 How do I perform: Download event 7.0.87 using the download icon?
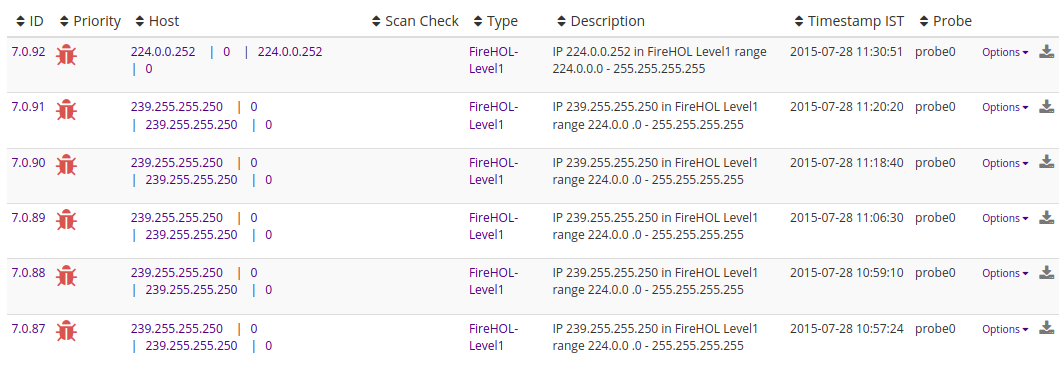(x=1047, y=328)
